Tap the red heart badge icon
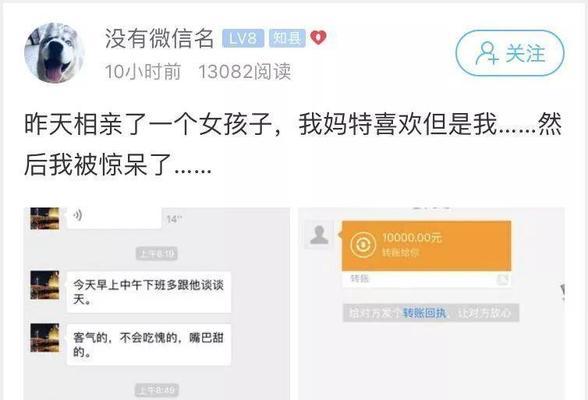The width and height of the screenshot is (588, 400). 318,38
